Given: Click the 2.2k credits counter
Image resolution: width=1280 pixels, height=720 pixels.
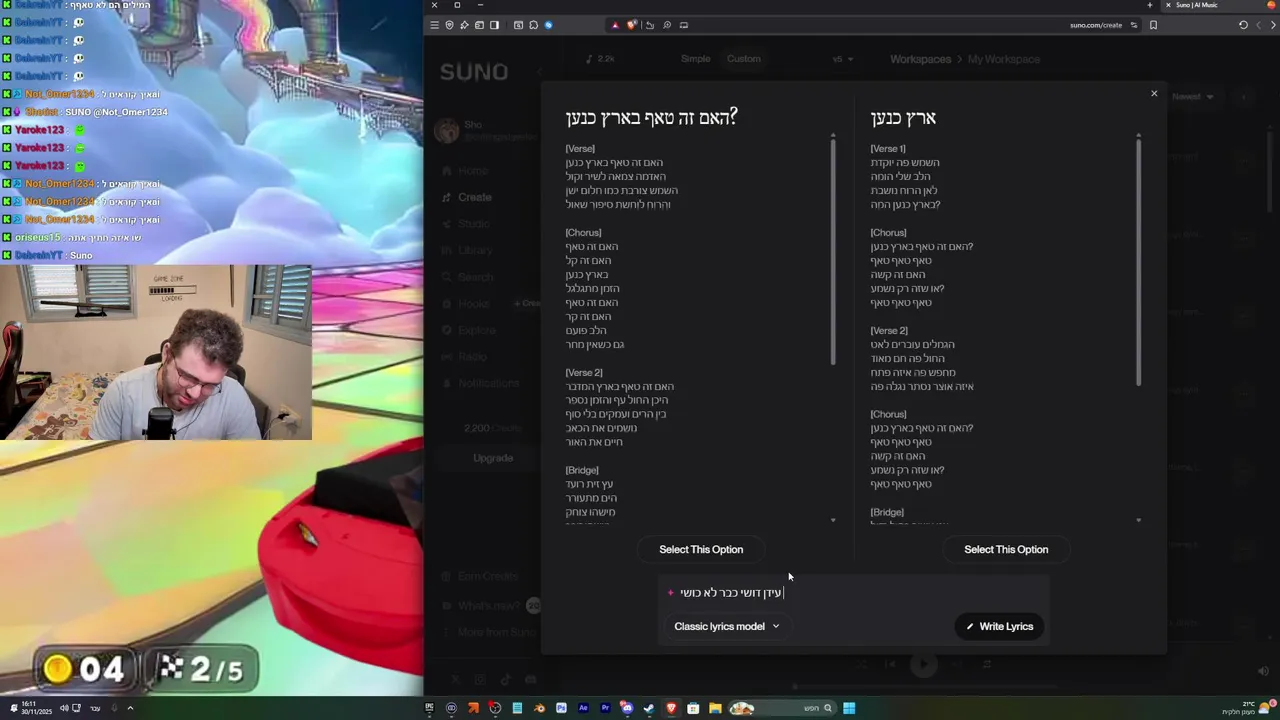Looking at the screenshot, I should click(600, 59).
